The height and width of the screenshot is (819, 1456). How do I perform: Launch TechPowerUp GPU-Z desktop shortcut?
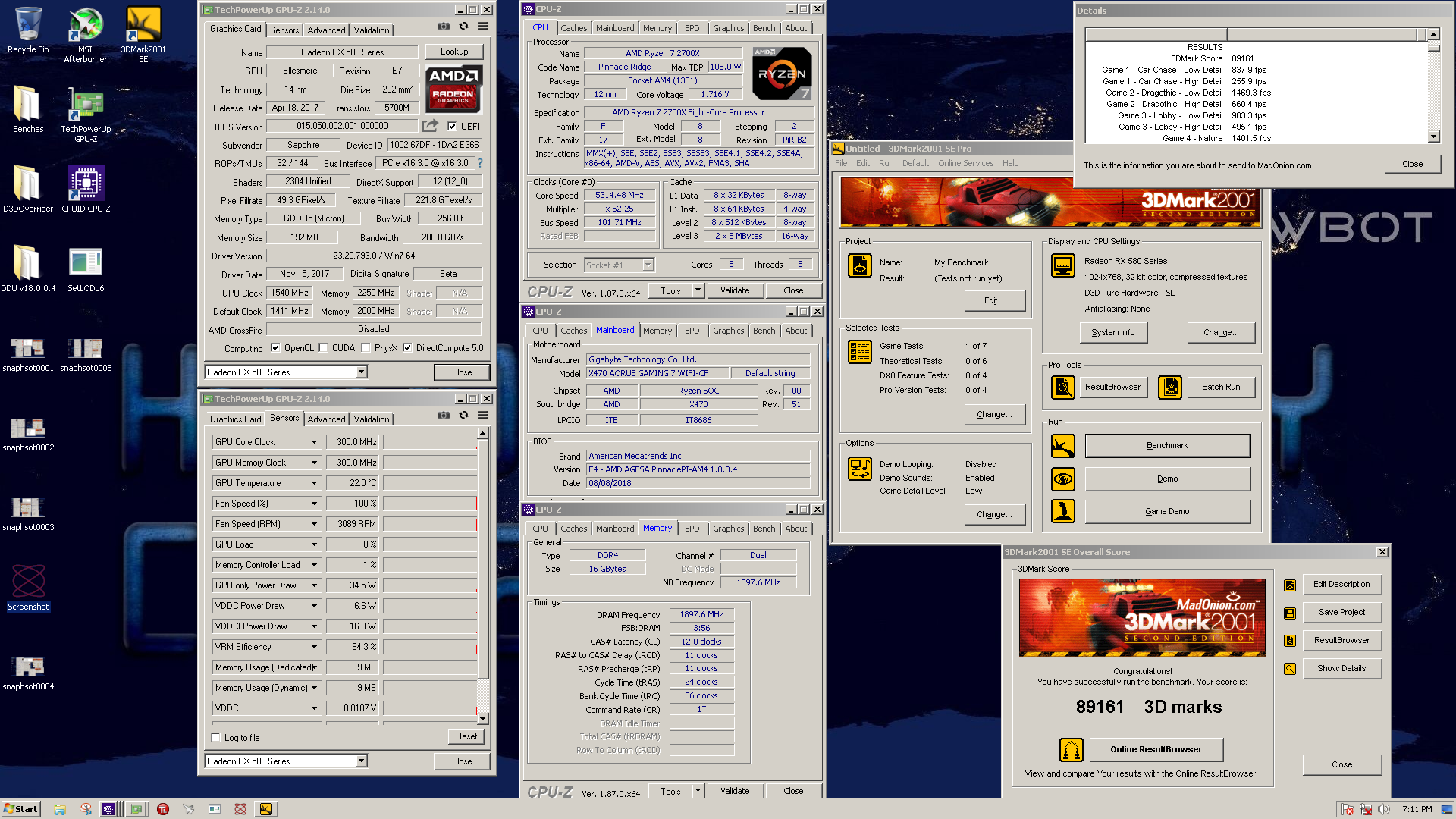[x=86, y=114]
